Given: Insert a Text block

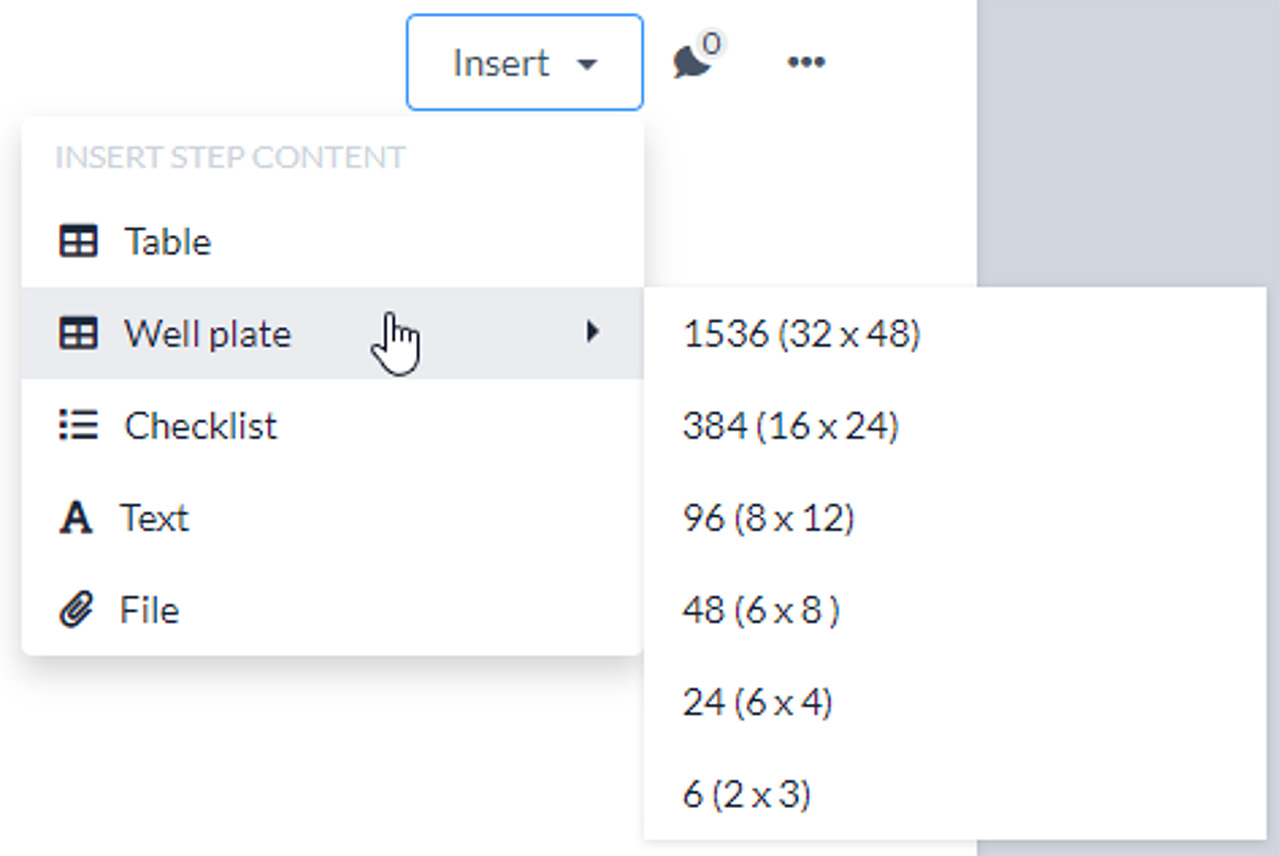Looking at the screenshot, I should (x=154, y=518).
